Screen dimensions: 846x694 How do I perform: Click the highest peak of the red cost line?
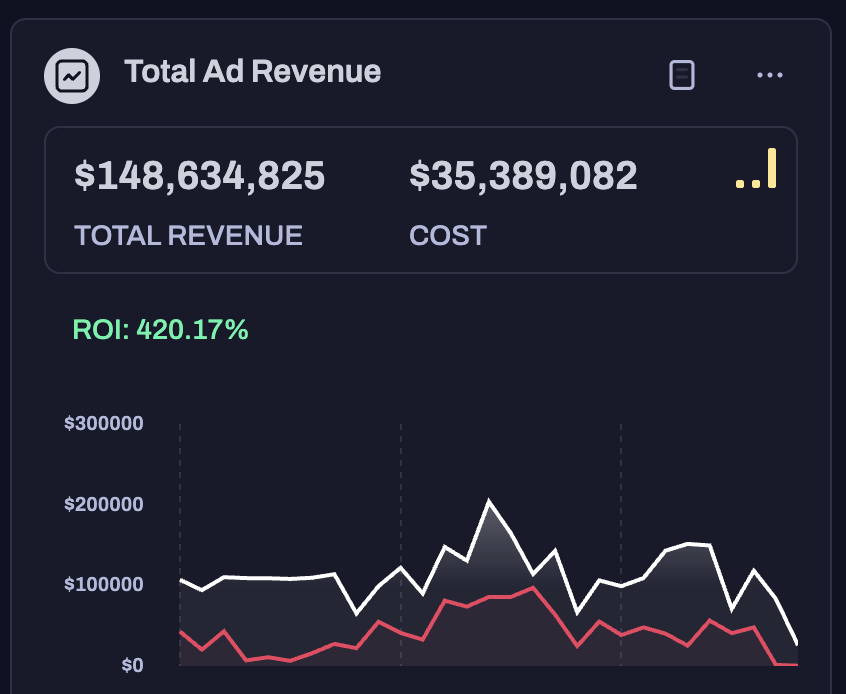(534, 588)
